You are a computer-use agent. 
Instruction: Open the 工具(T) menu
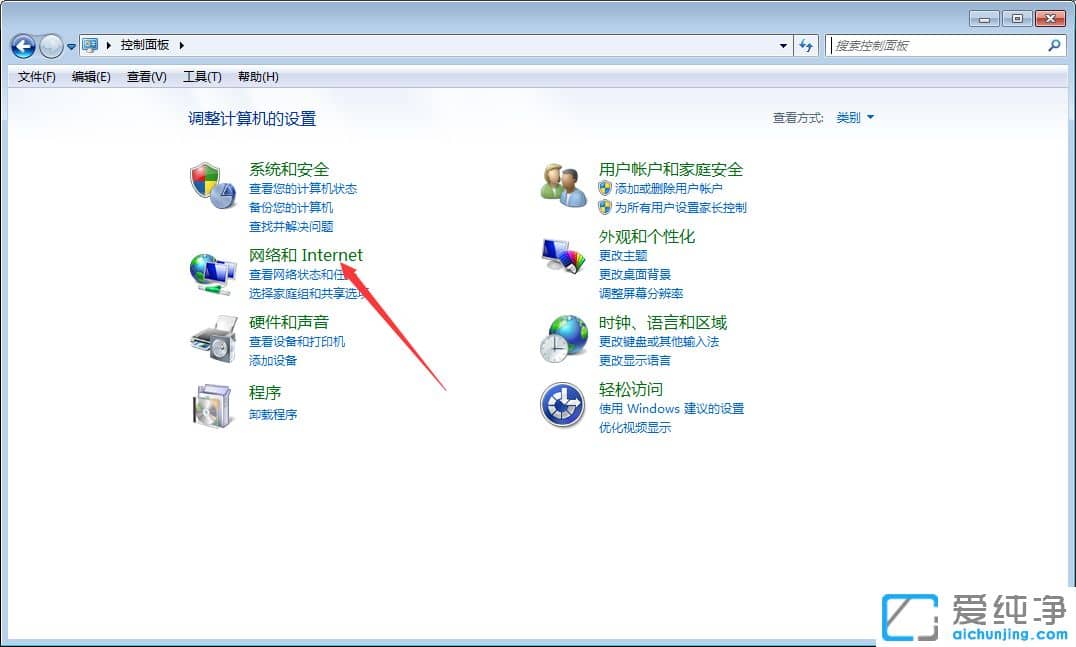tap(201, 76)
